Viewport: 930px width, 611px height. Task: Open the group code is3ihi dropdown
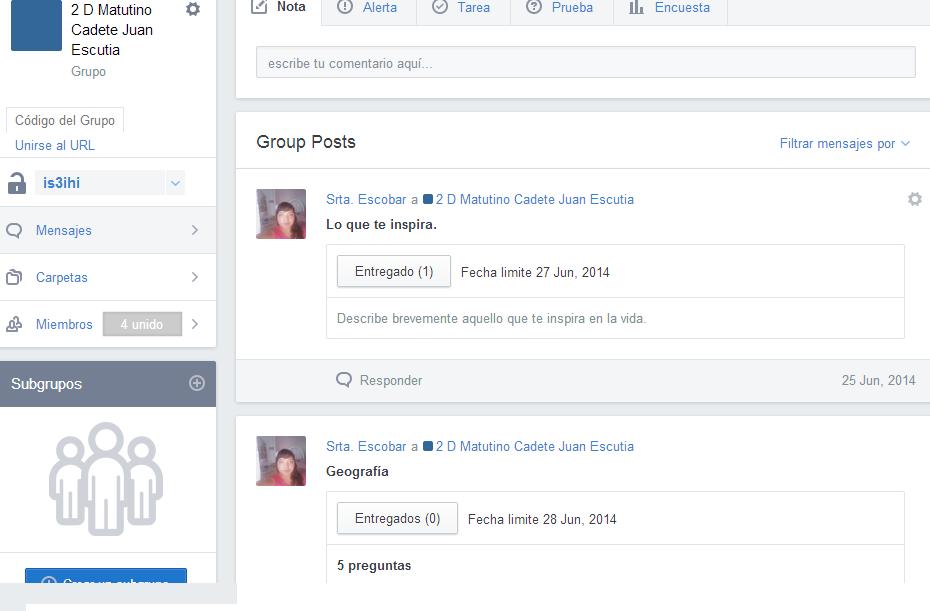click(x=175, y=183)
